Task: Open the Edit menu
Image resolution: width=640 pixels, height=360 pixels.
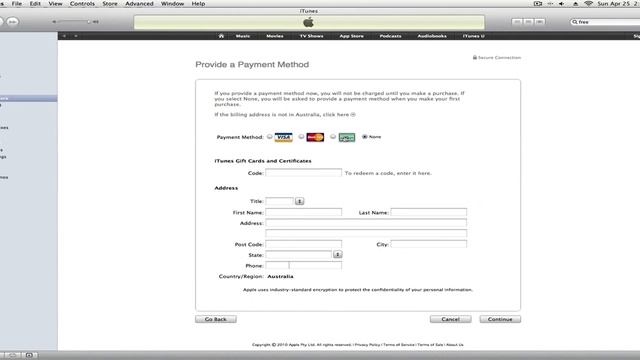Action: point(35,4)
